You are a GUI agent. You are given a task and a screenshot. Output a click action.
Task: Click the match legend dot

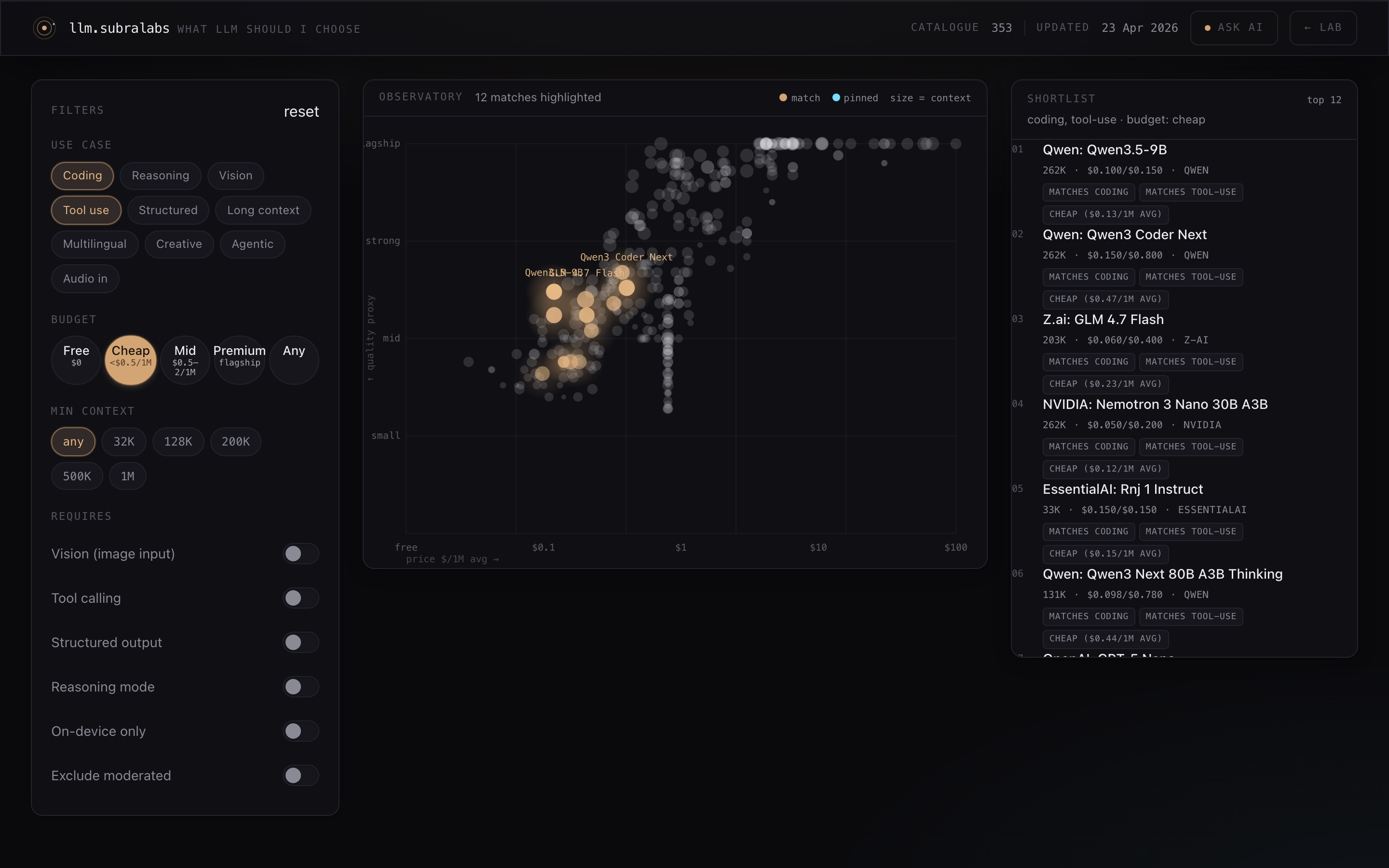(783, 97)
